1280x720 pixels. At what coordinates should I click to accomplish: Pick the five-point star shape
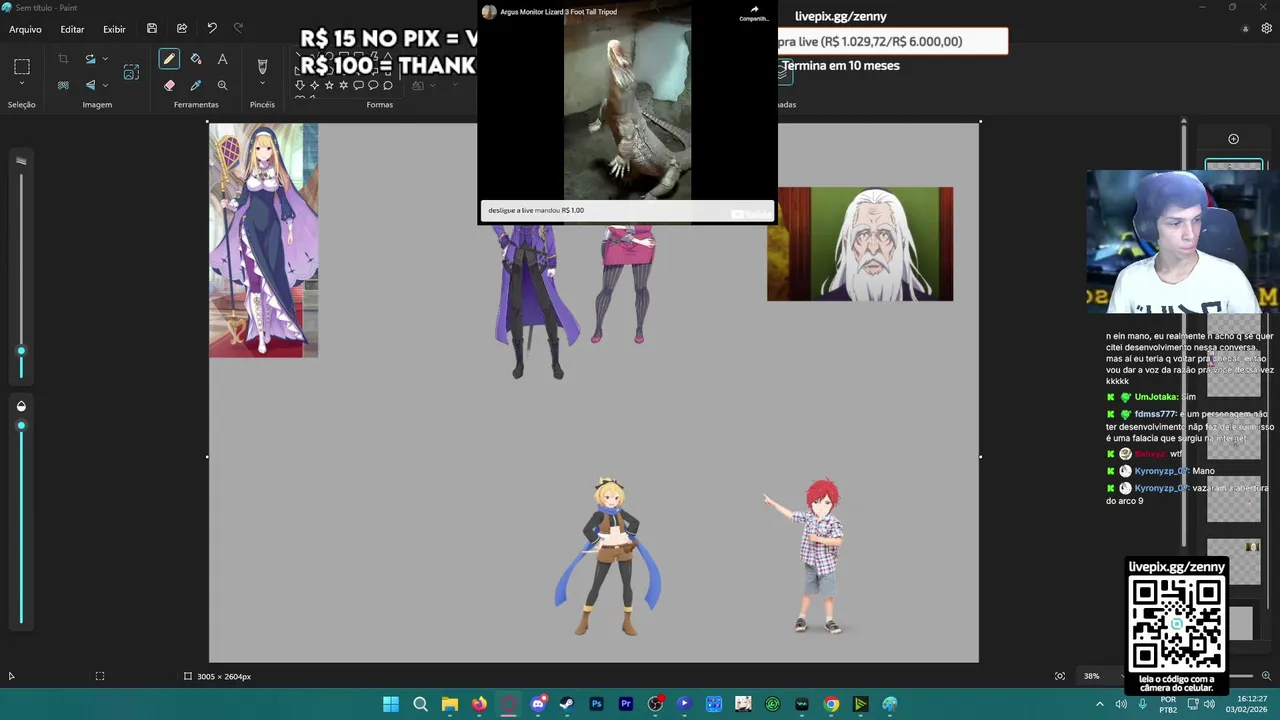(329, 86)
